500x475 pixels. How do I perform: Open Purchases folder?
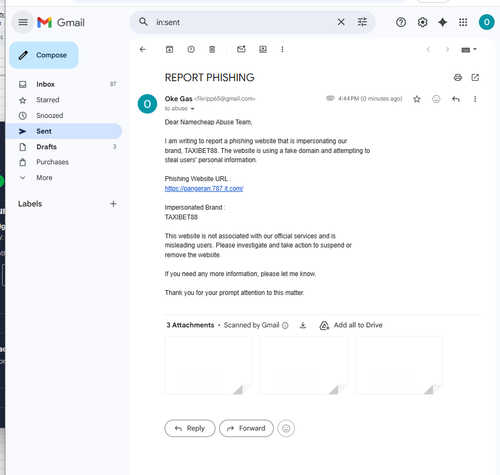tap(64, 162)
